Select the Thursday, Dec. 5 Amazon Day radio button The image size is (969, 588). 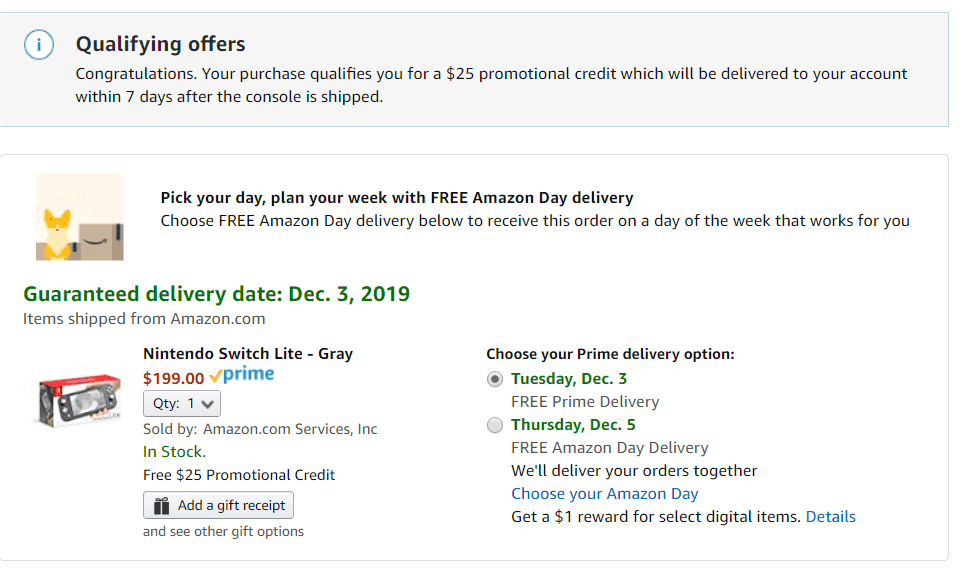click(495, 425)
